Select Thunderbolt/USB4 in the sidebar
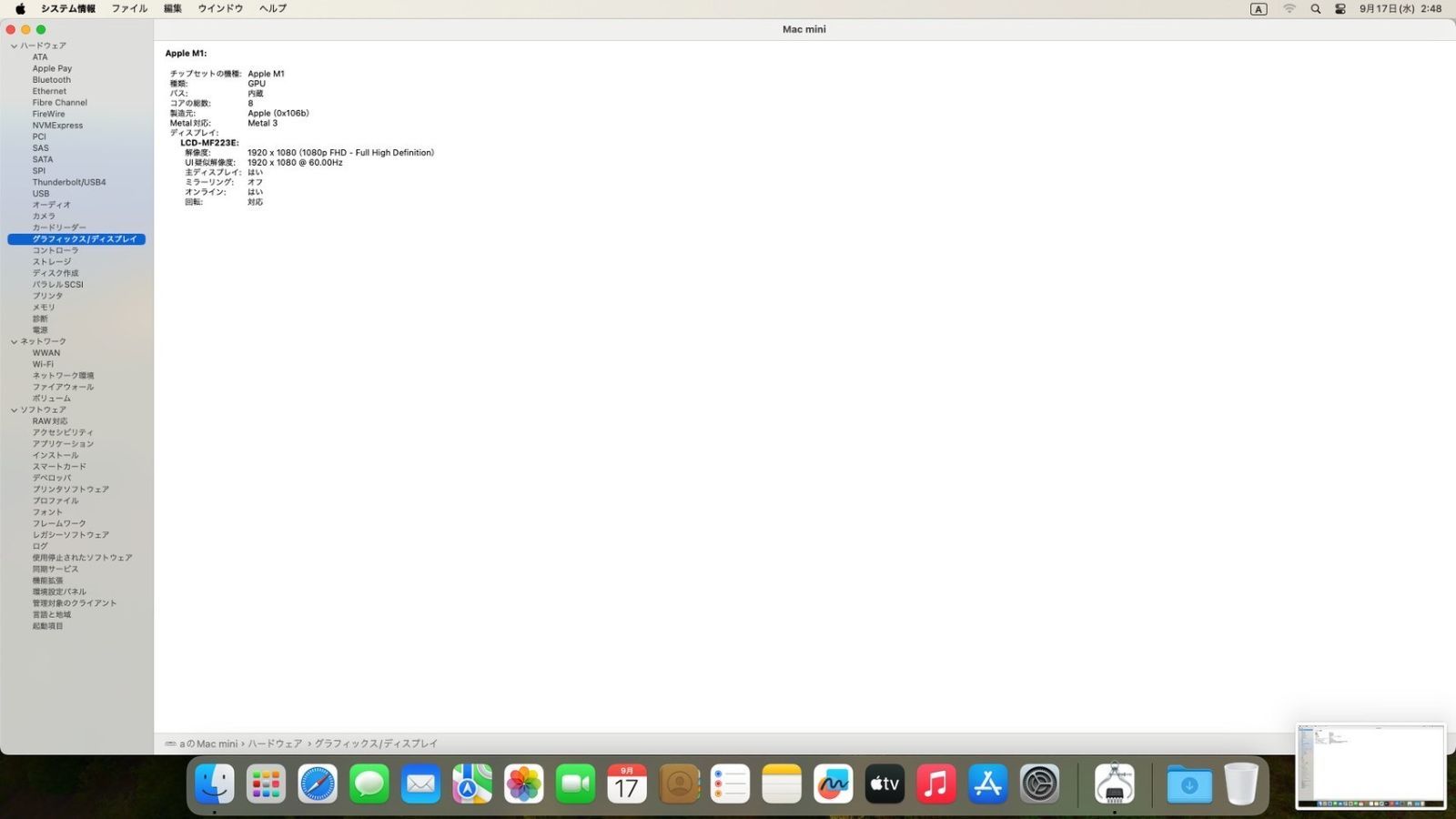Screen dimensions: 1456x819 point(69,182)
